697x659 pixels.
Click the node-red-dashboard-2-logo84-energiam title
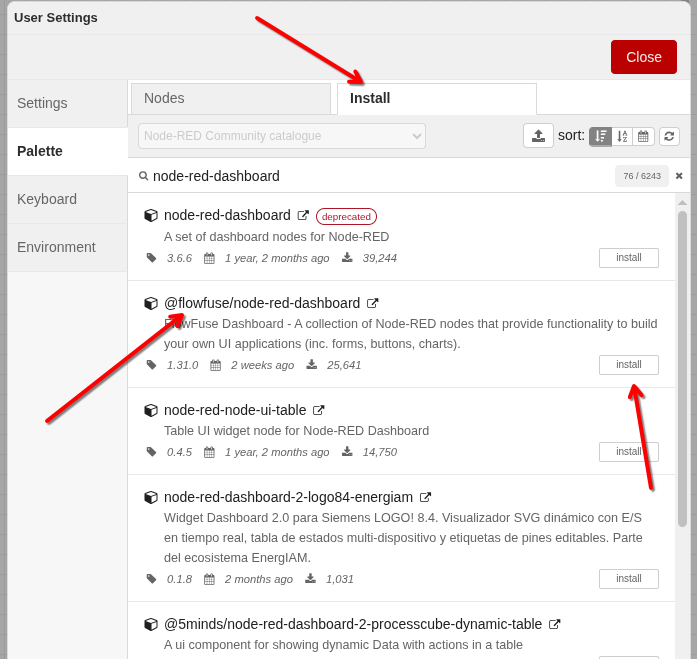pyautogui.click(x=288, y=497)
